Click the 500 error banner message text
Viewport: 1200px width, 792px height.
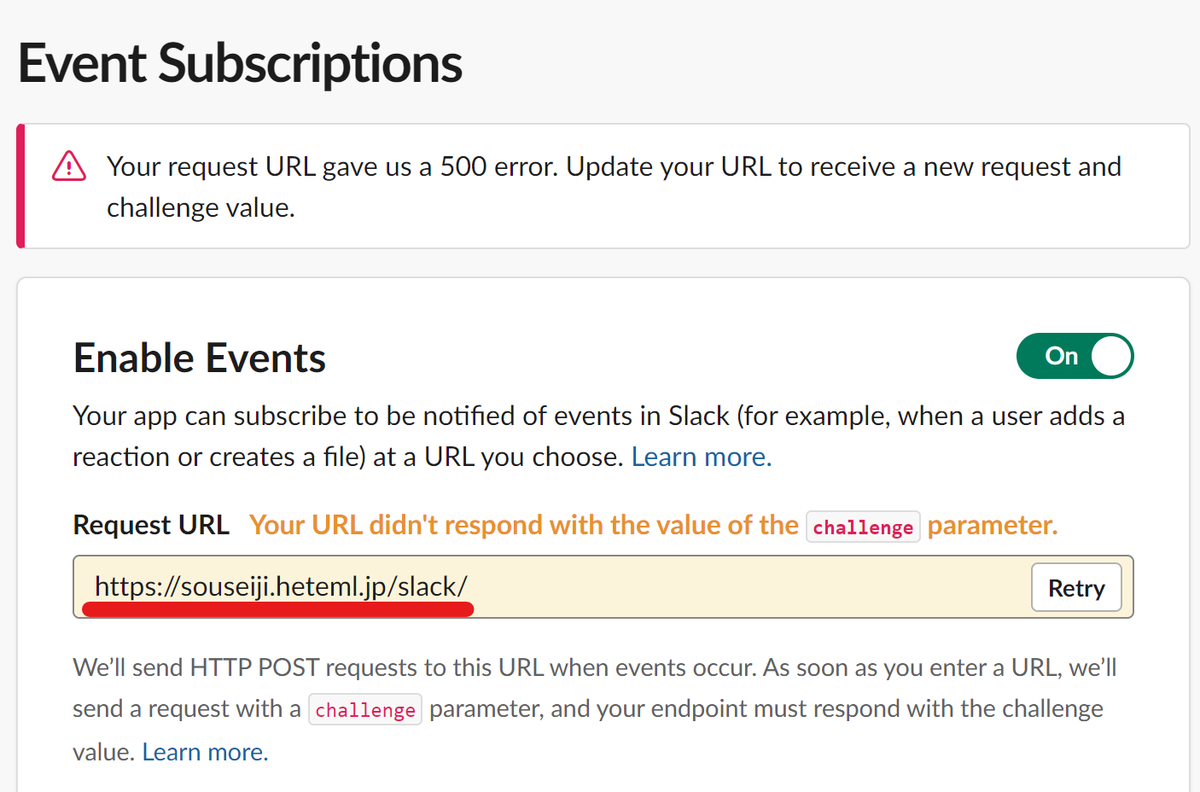point(614,187)
